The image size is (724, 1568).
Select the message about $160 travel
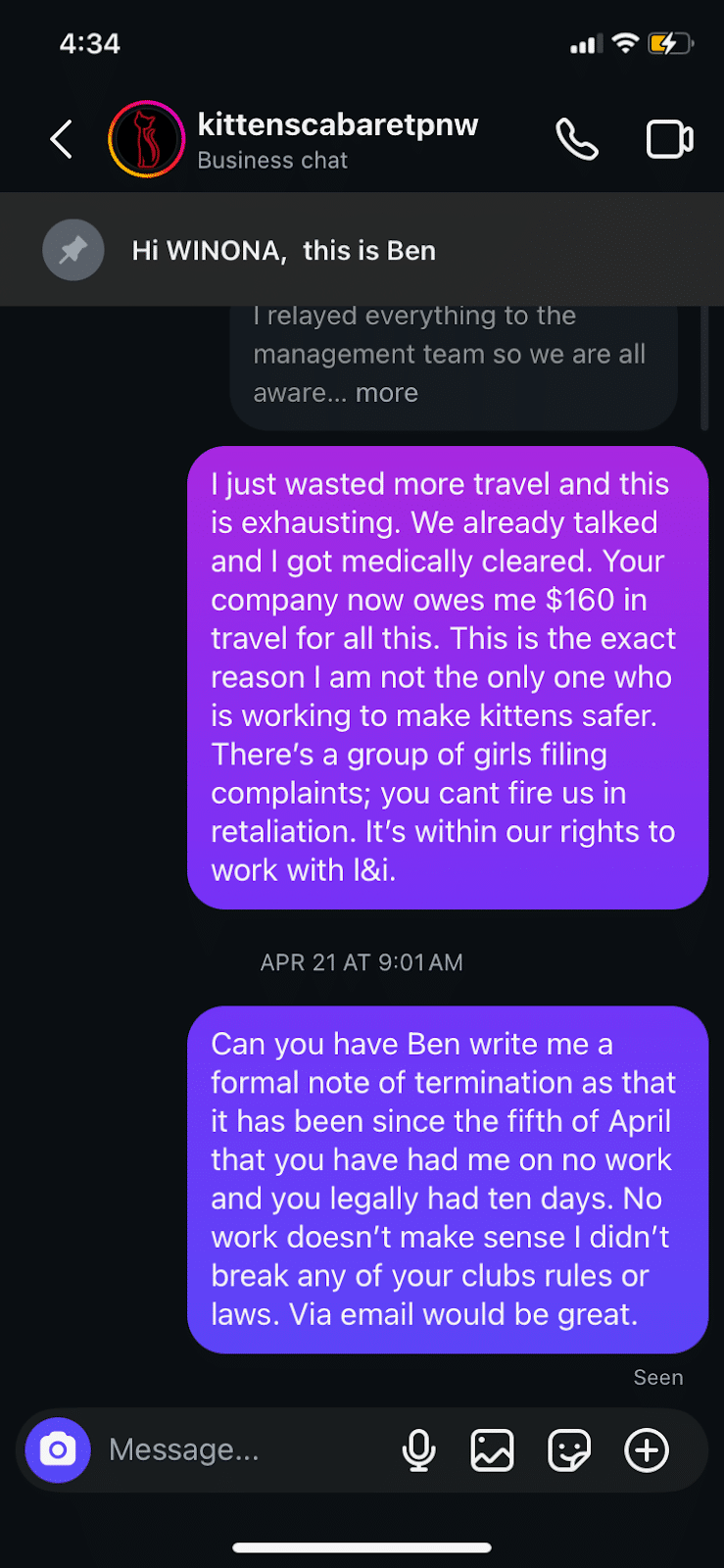click(447, 677)
